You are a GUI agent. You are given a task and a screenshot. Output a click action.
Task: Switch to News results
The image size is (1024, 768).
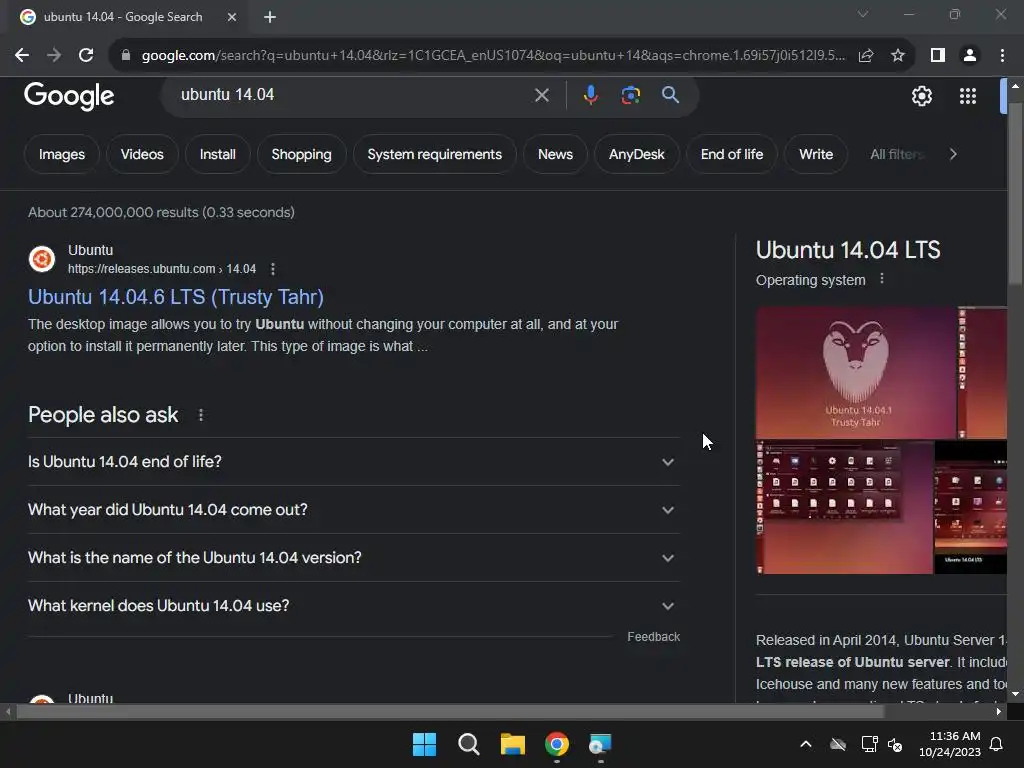pos(555,154)
